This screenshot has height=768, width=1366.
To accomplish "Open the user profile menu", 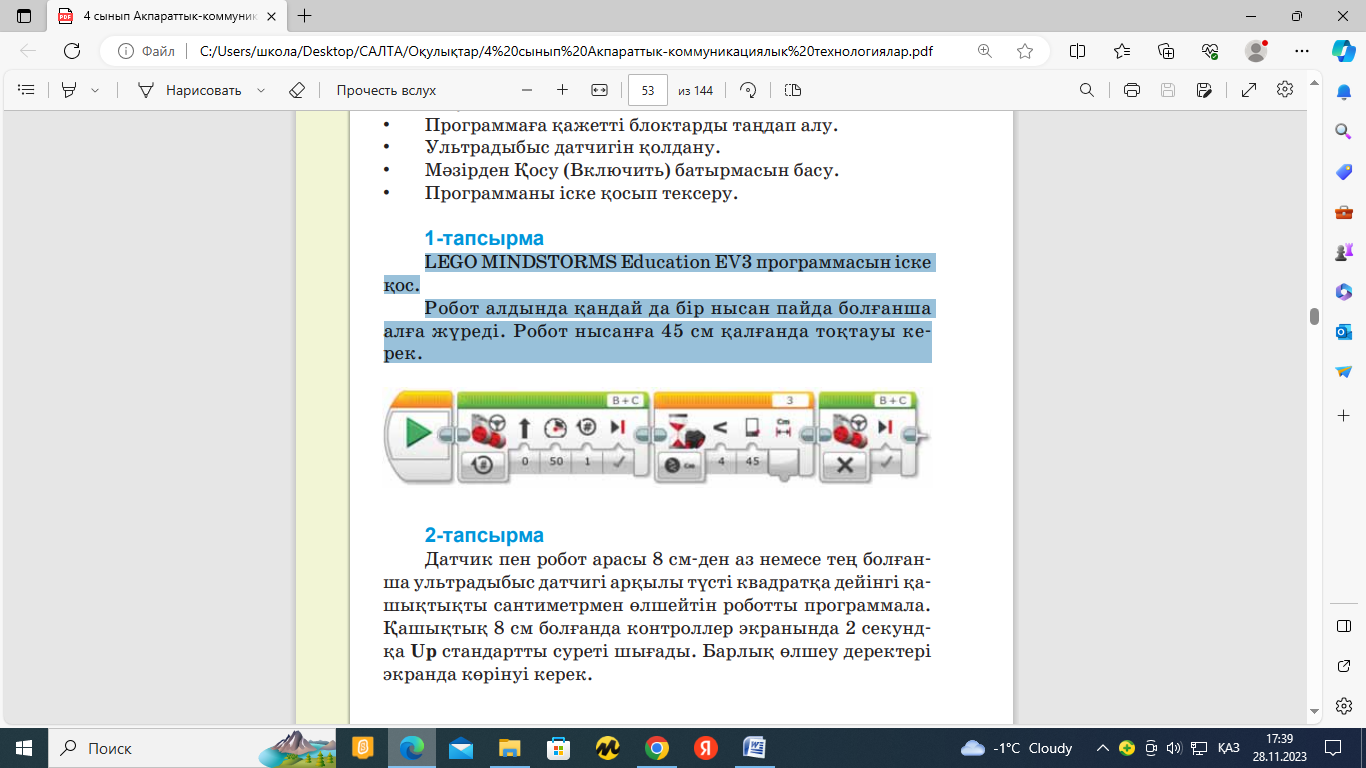I will pyautogui.click(x=1256, y=51).
